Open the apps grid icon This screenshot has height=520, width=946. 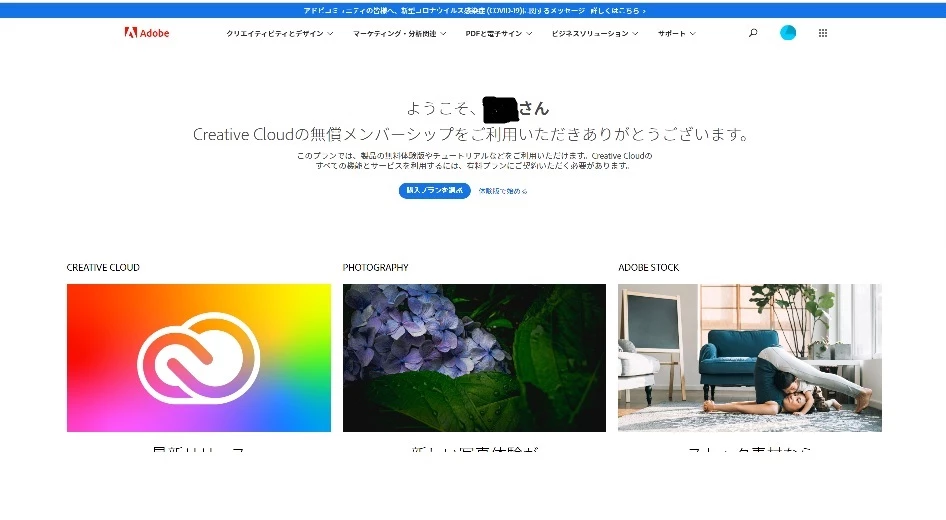coord(823,33)
